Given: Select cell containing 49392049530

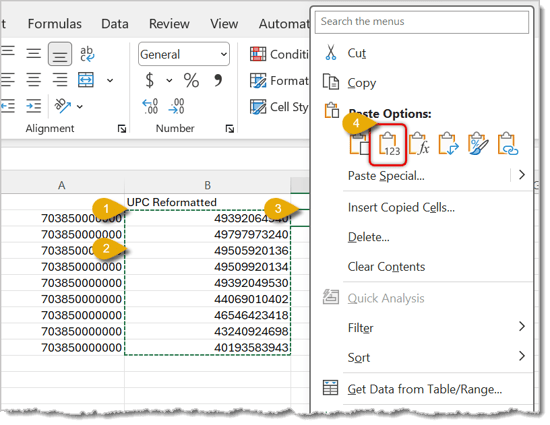Looking at the screenshot, I should click(x=208, y=283).
